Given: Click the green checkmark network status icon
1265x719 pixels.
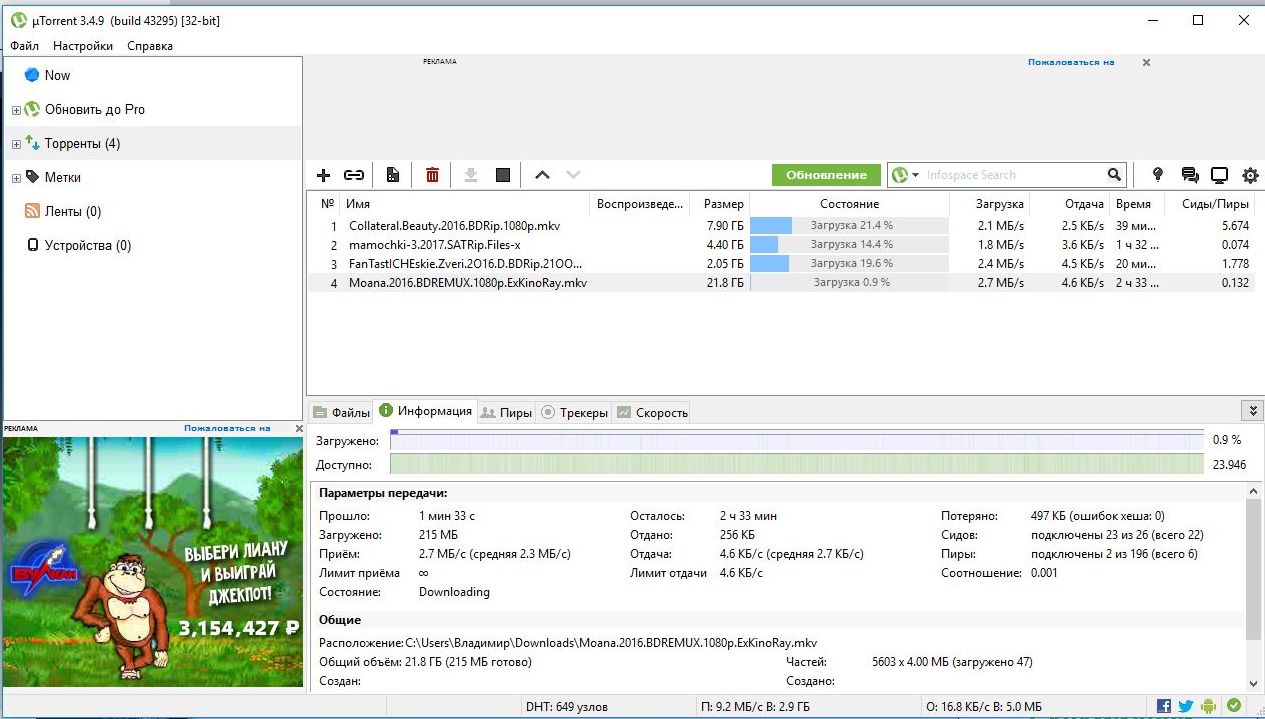Looking at the screenshot, I should 1234,707.
